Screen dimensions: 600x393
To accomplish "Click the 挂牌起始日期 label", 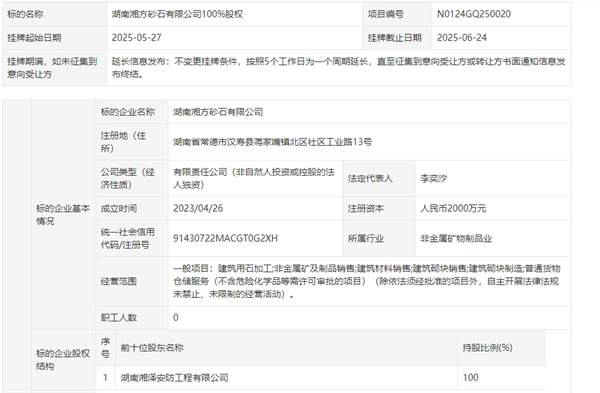I will (x=34, y=38).
